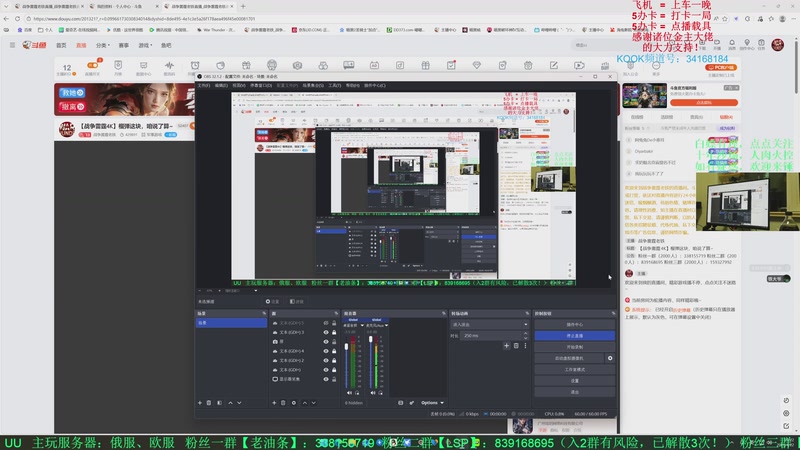Open scene filters in OBS scenes toolbar
The image size is (800, 450).
[219, 403]
